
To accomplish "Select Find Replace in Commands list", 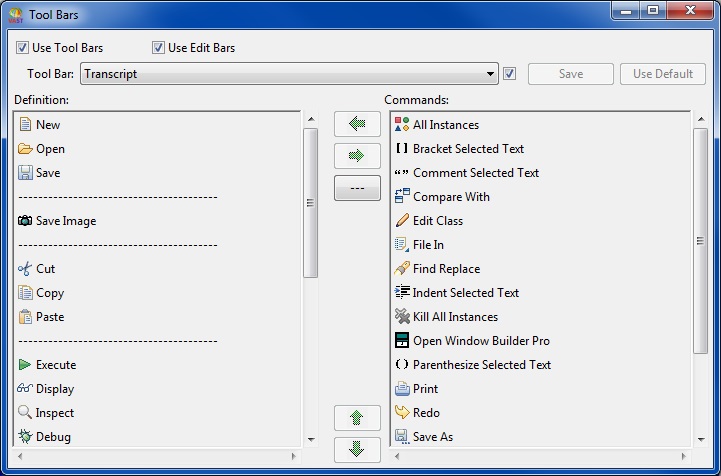I will point(446,269).
